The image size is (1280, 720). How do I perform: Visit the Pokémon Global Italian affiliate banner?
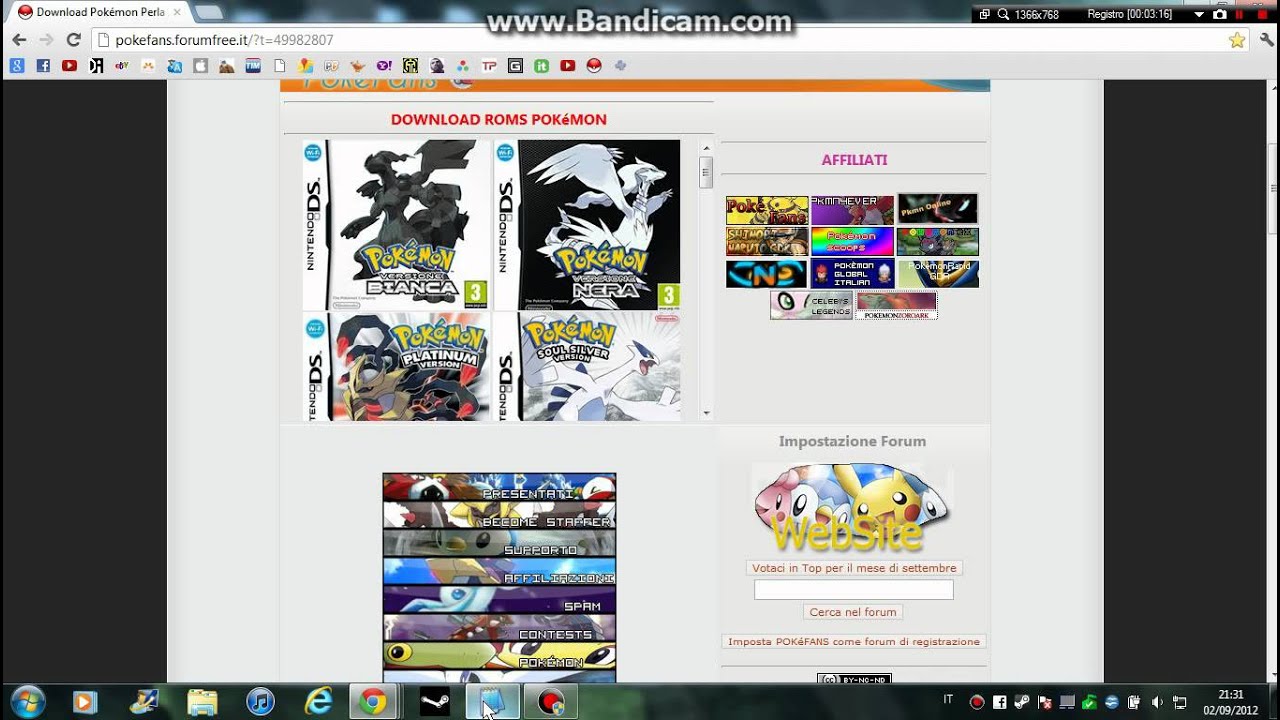pyautogui.click(x=852, y=274)
